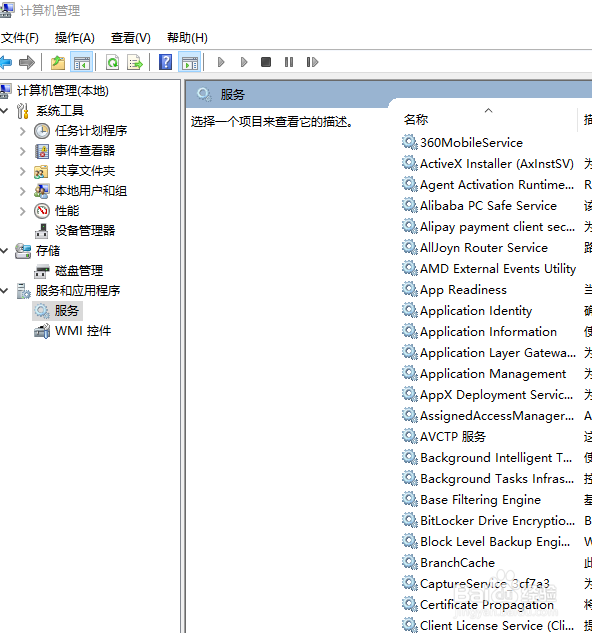Open the 操作(A) menu
This screenshot has width=592, height=633.
click(x=75, y=38)
